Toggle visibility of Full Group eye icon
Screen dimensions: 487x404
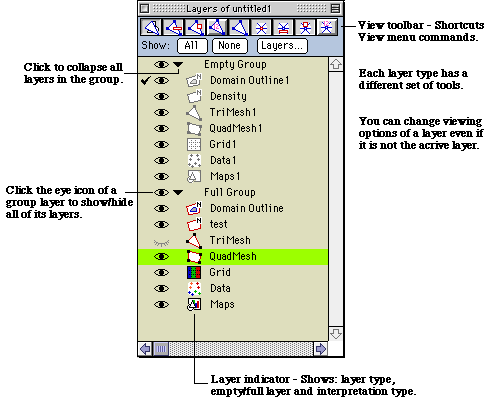[161, 192]
